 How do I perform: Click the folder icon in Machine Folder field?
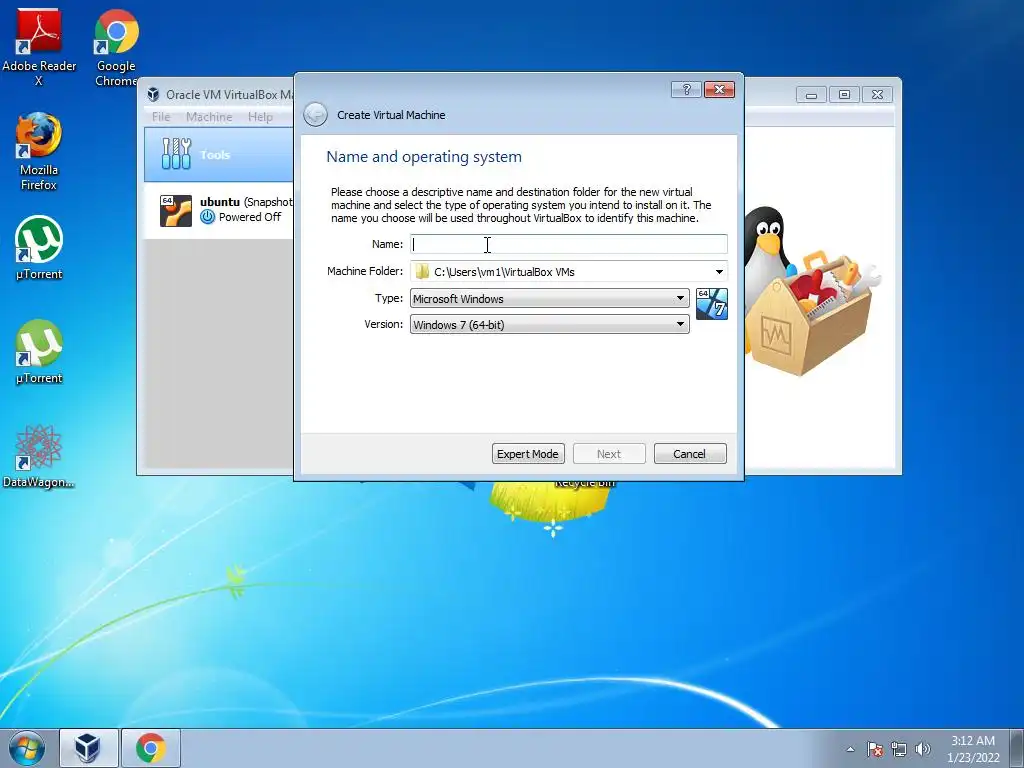coord(422,271)
